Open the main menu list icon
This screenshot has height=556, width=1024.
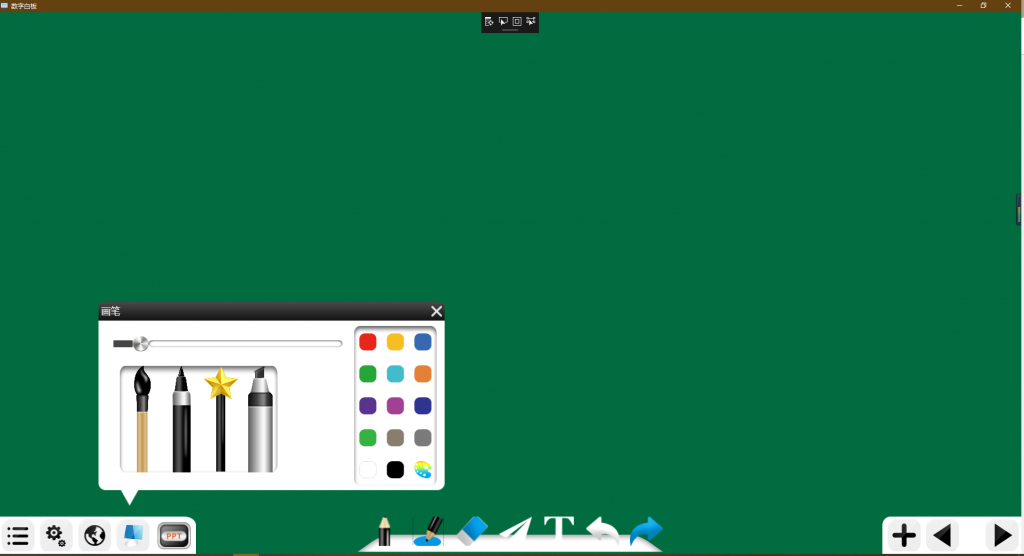(17, 536)
